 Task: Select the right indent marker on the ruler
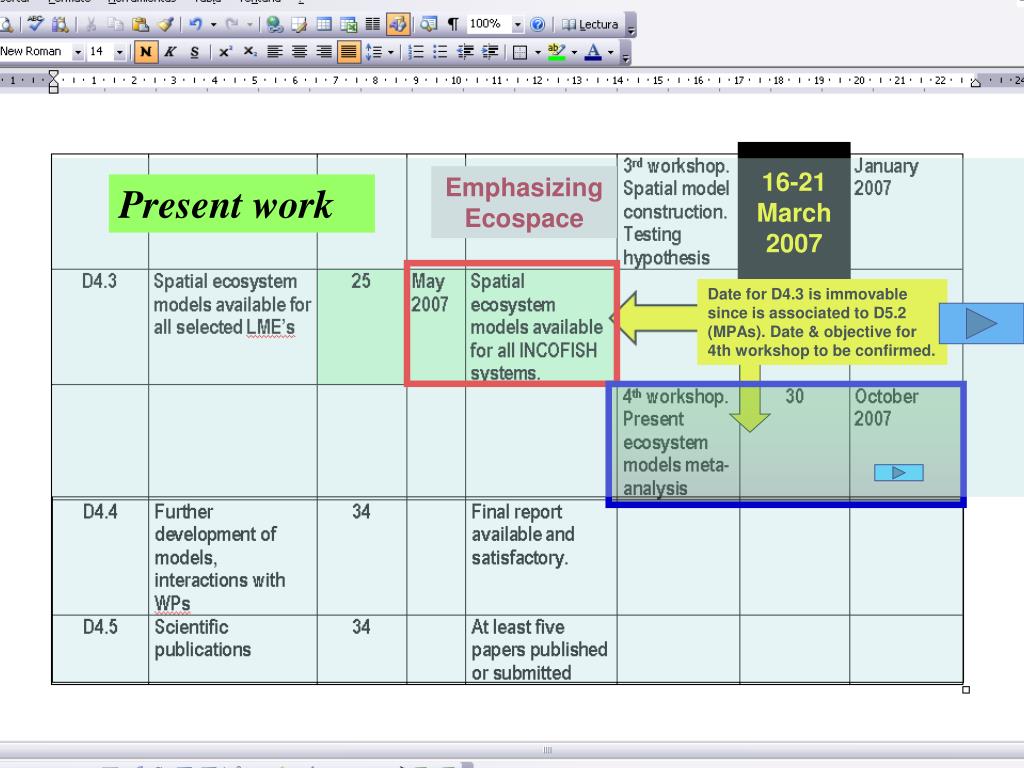(976, 82)
